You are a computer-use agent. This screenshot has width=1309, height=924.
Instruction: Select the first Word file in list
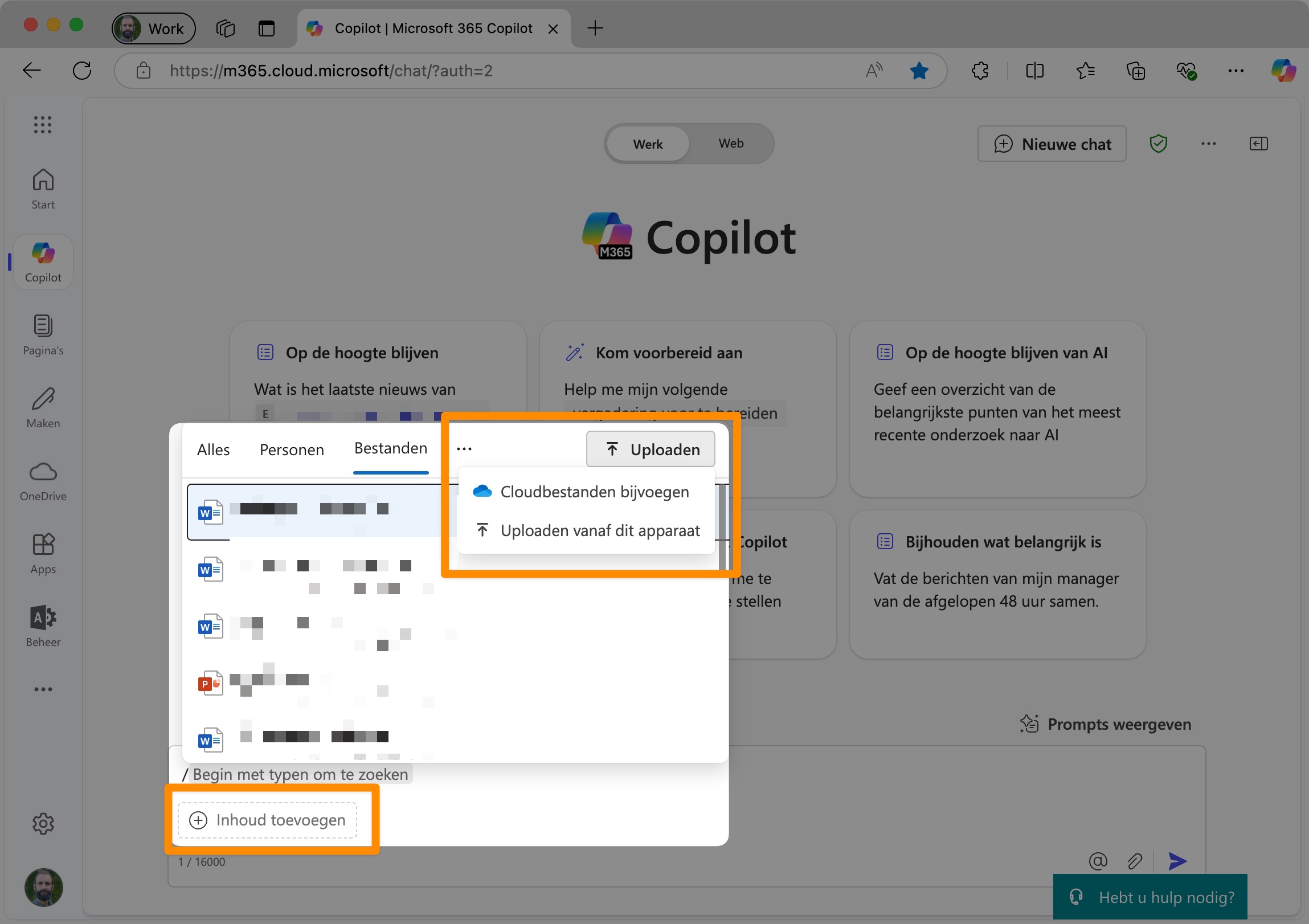(322, 512)
